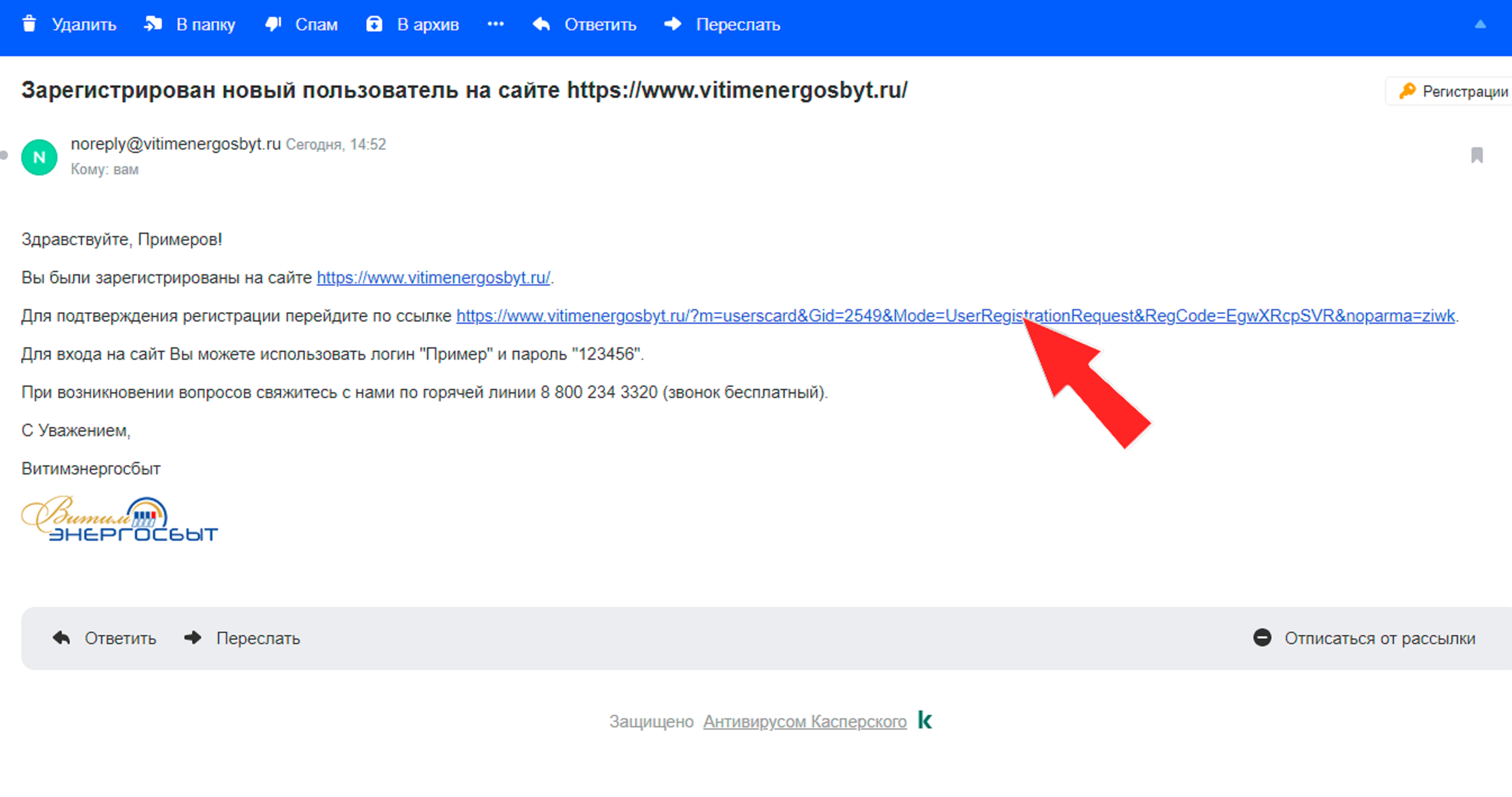Click the green Kaspersky k logo
This screenshot has width=1512, height=797.
(x=924, y=720)
